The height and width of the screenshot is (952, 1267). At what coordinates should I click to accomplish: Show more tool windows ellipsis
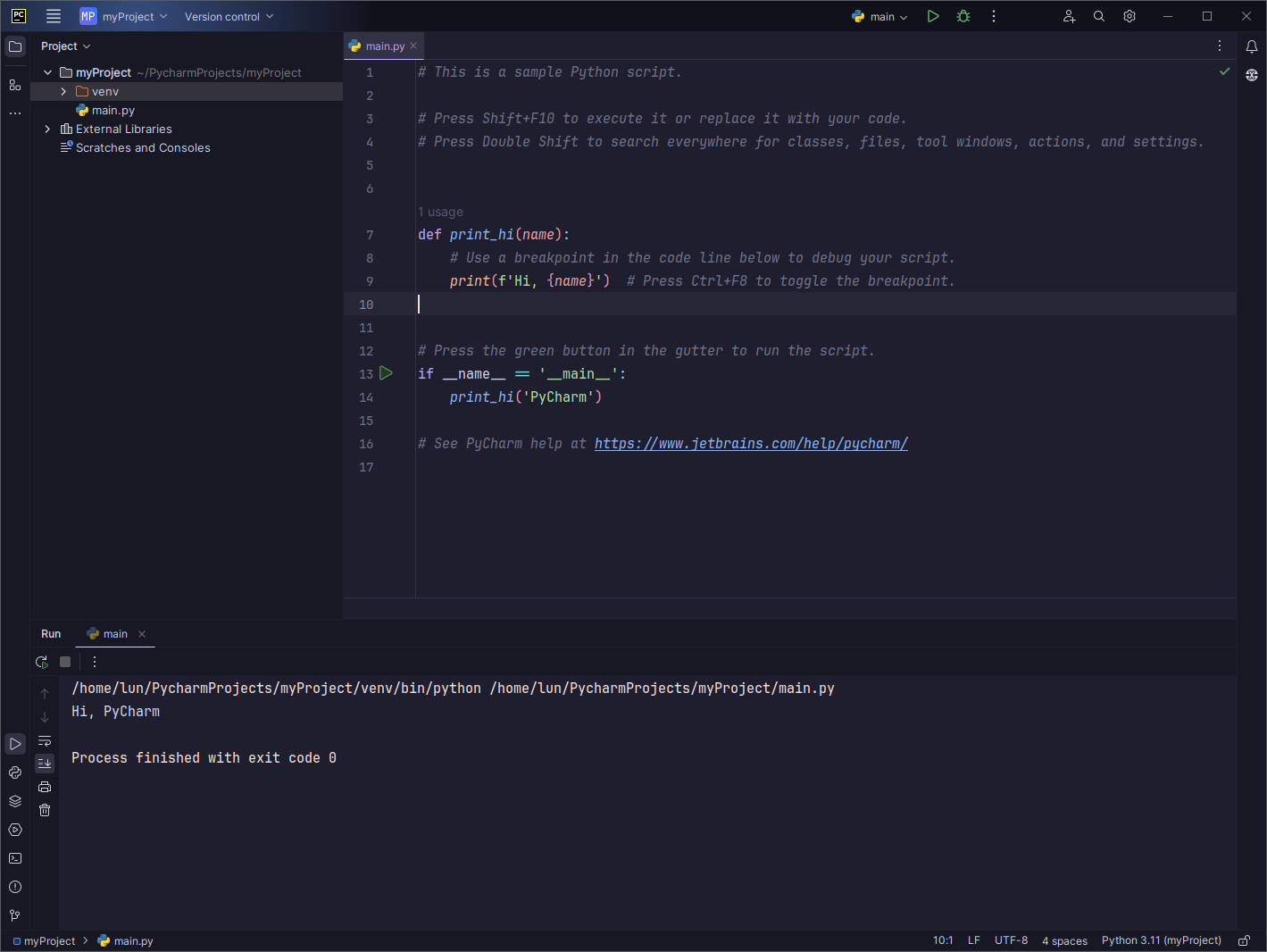[15, 113]
